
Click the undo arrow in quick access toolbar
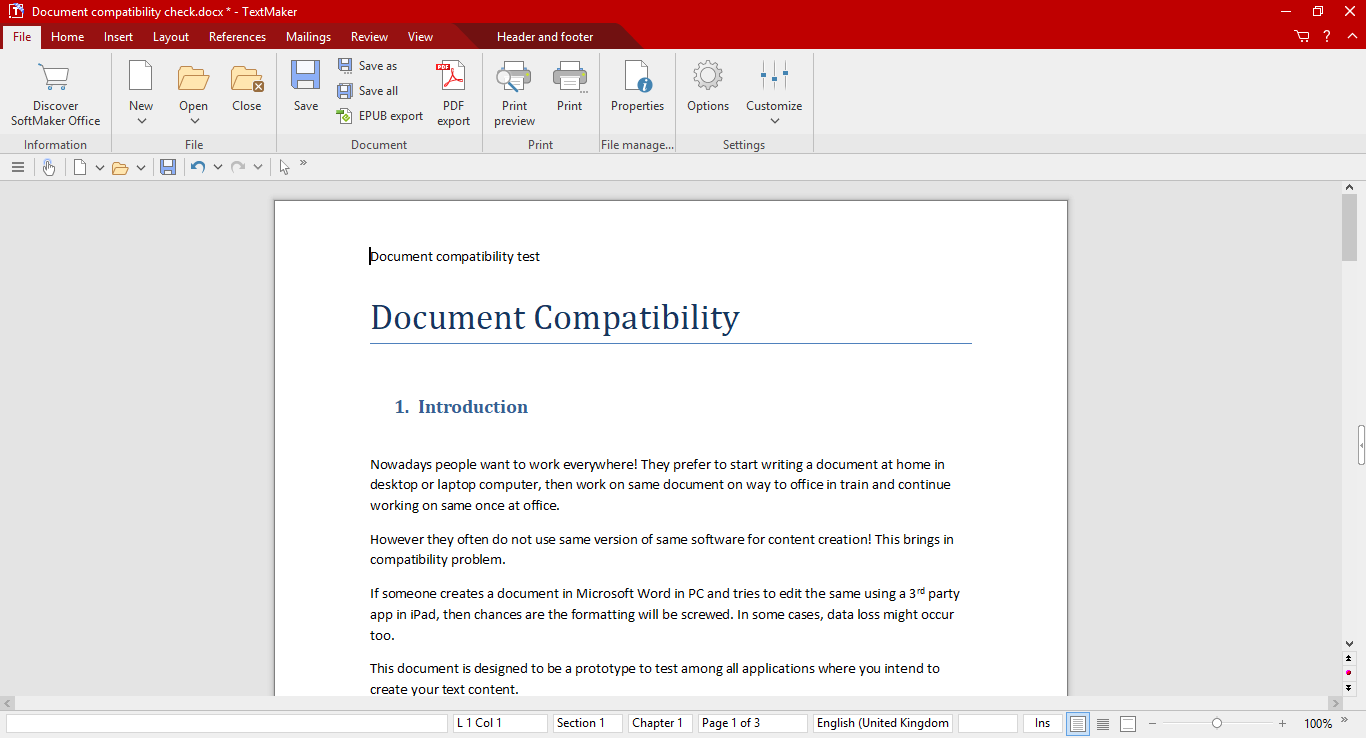tap(198, 167)
